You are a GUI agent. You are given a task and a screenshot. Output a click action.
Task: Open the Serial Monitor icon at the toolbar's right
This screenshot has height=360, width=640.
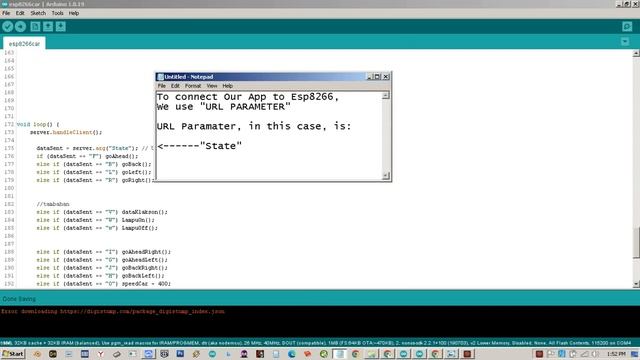pos(627,27)
